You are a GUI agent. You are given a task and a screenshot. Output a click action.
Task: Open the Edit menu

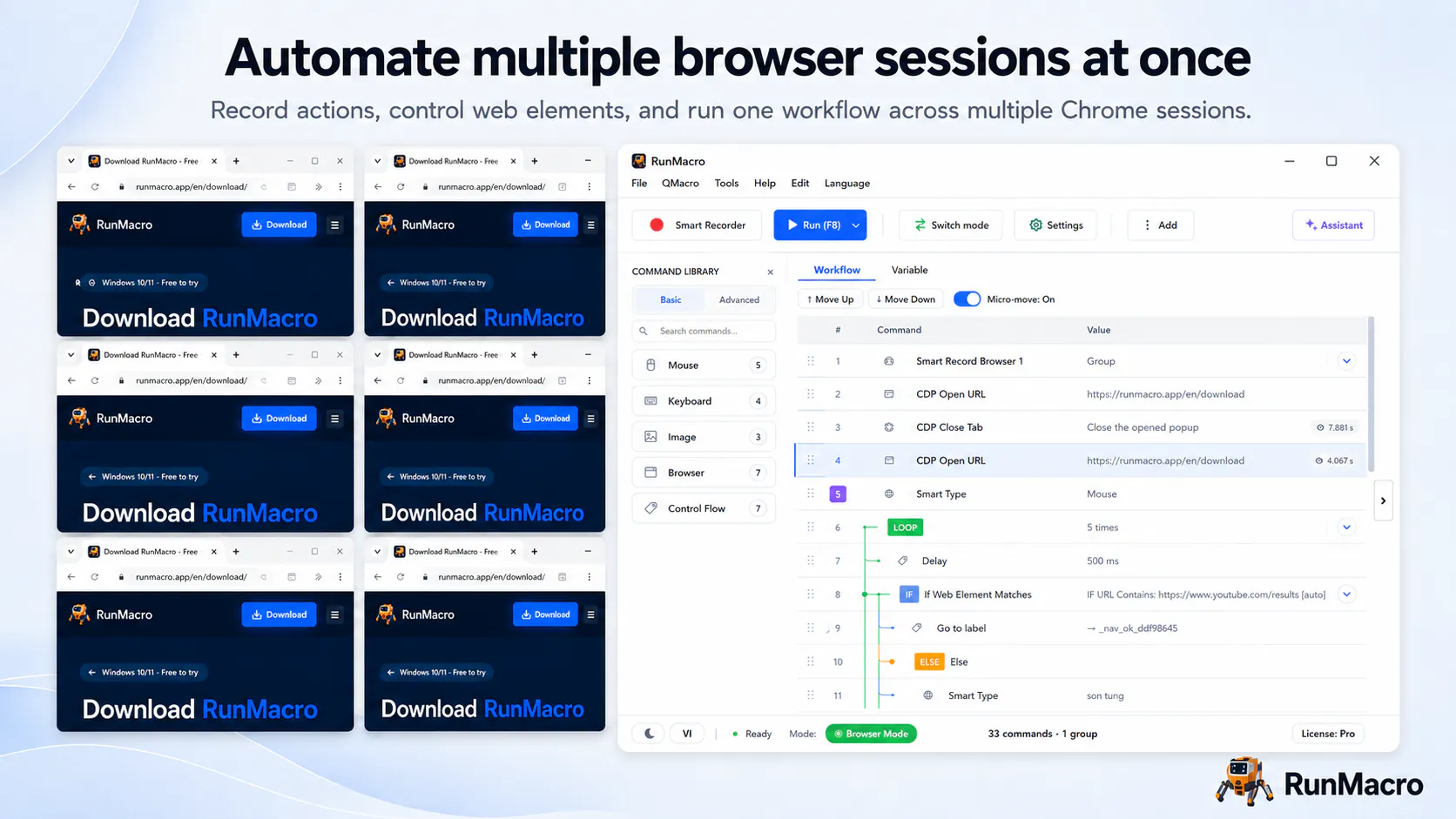click(x=800, y=184)
